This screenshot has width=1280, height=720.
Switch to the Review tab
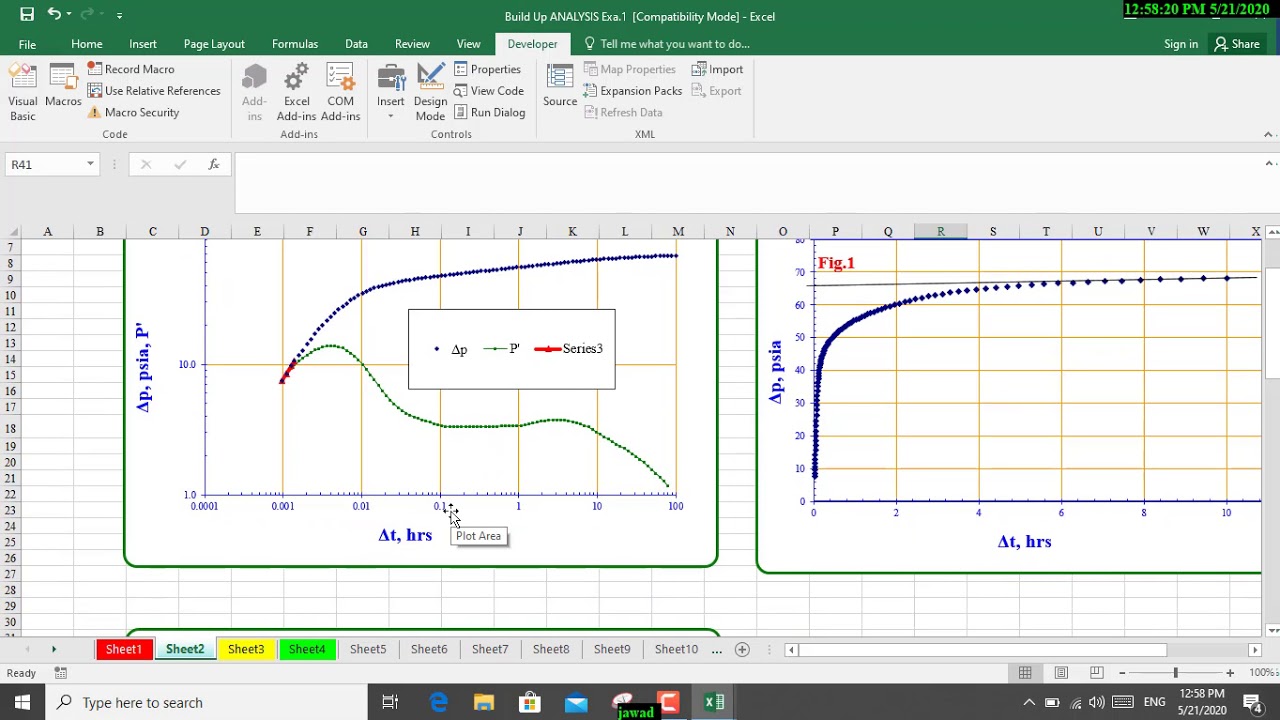tap(412, 44)
